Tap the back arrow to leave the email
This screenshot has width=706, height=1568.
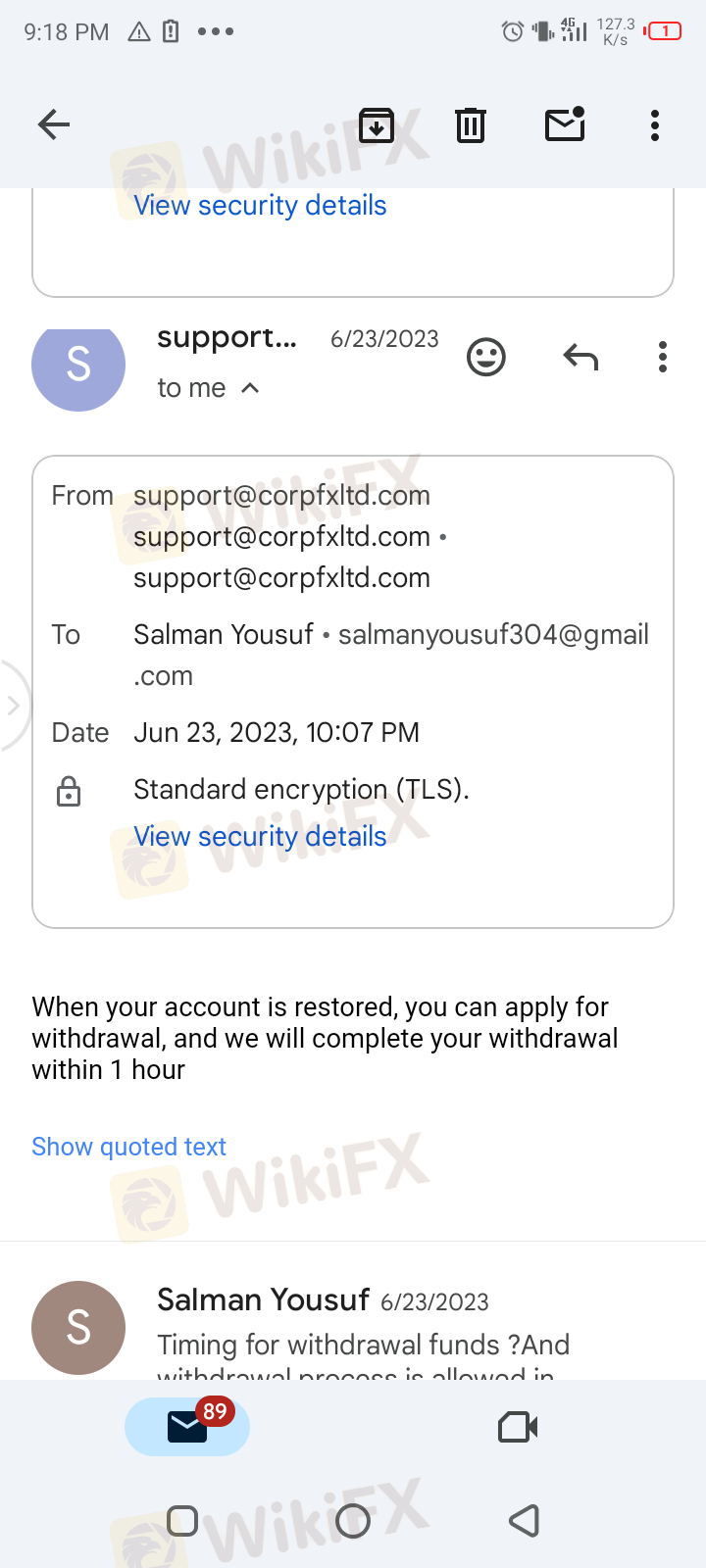point(54,124)
